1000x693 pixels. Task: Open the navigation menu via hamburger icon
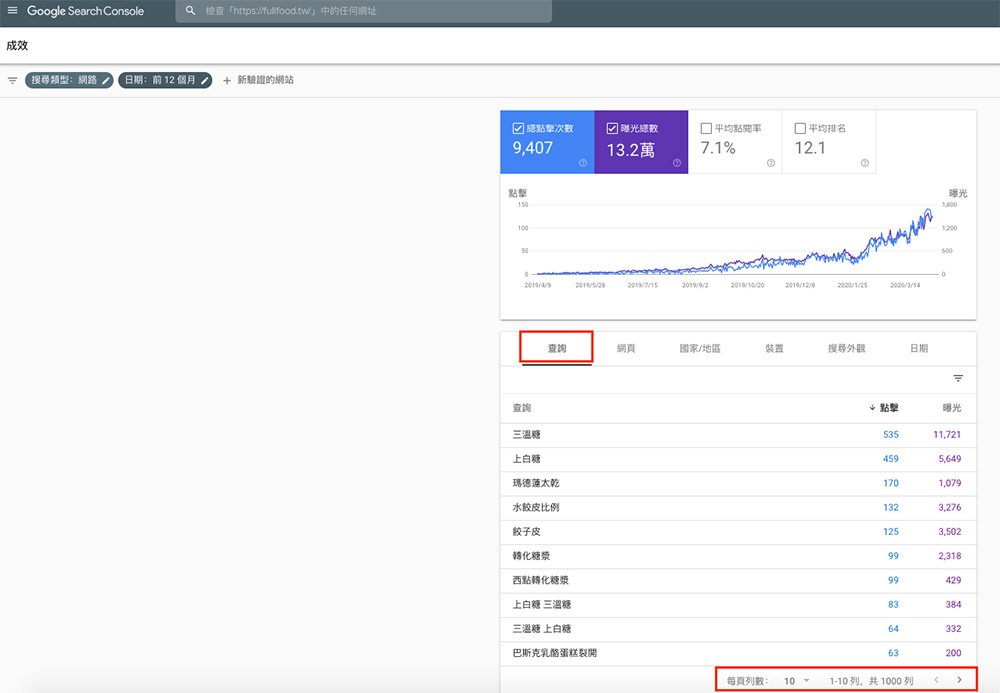click(x=14, y=11)
